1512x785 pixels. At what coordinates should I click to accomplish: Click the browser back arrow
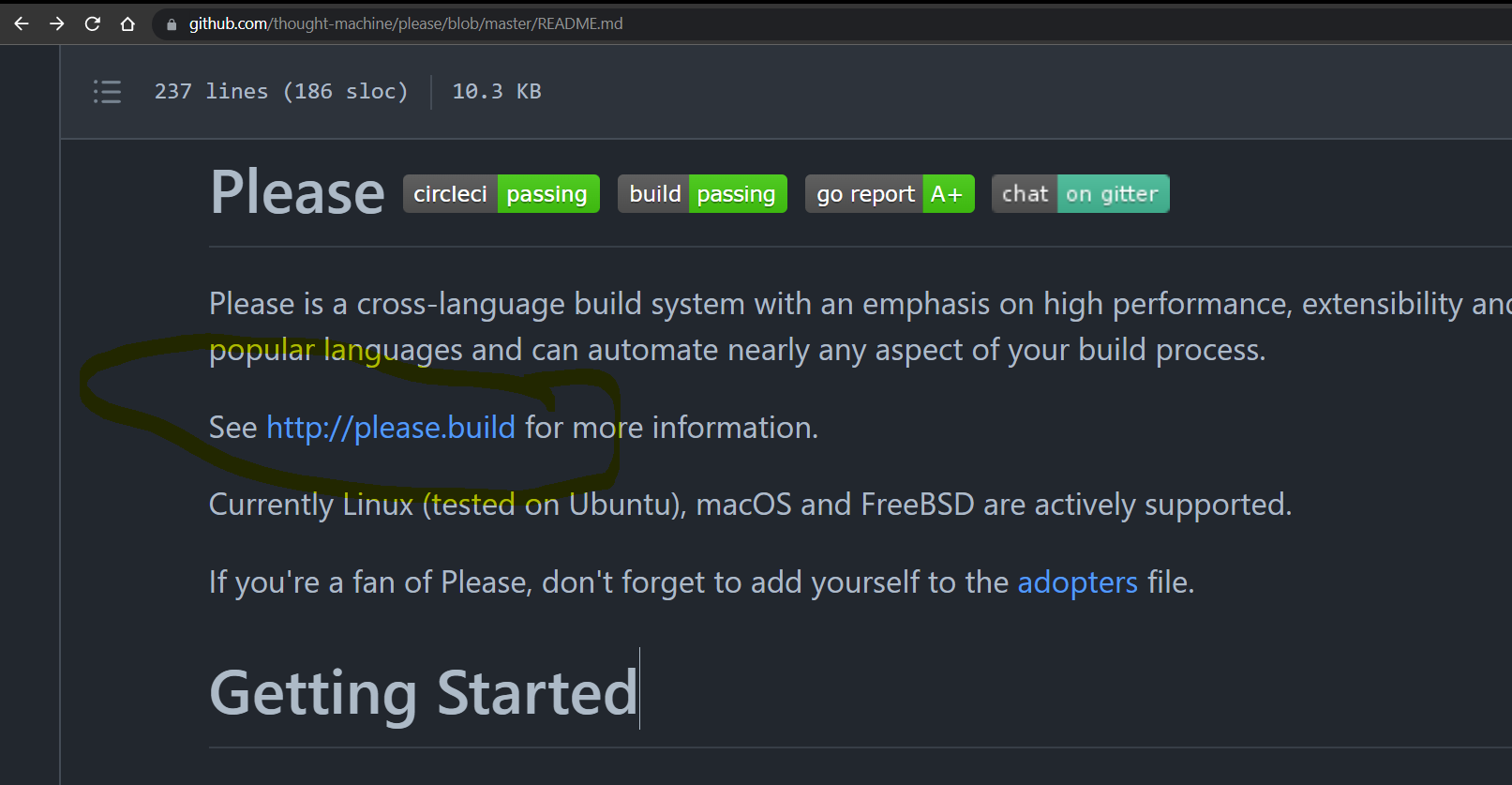(x=20, y=23)
